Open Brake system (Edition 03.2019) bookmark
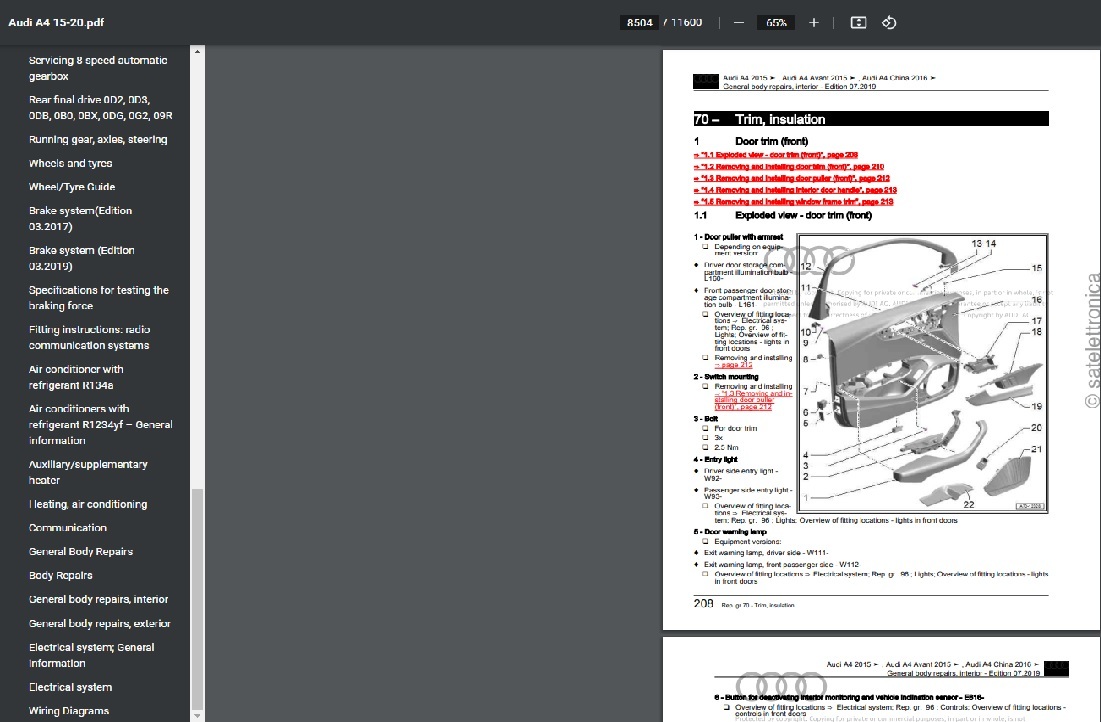 pos(81,258)
